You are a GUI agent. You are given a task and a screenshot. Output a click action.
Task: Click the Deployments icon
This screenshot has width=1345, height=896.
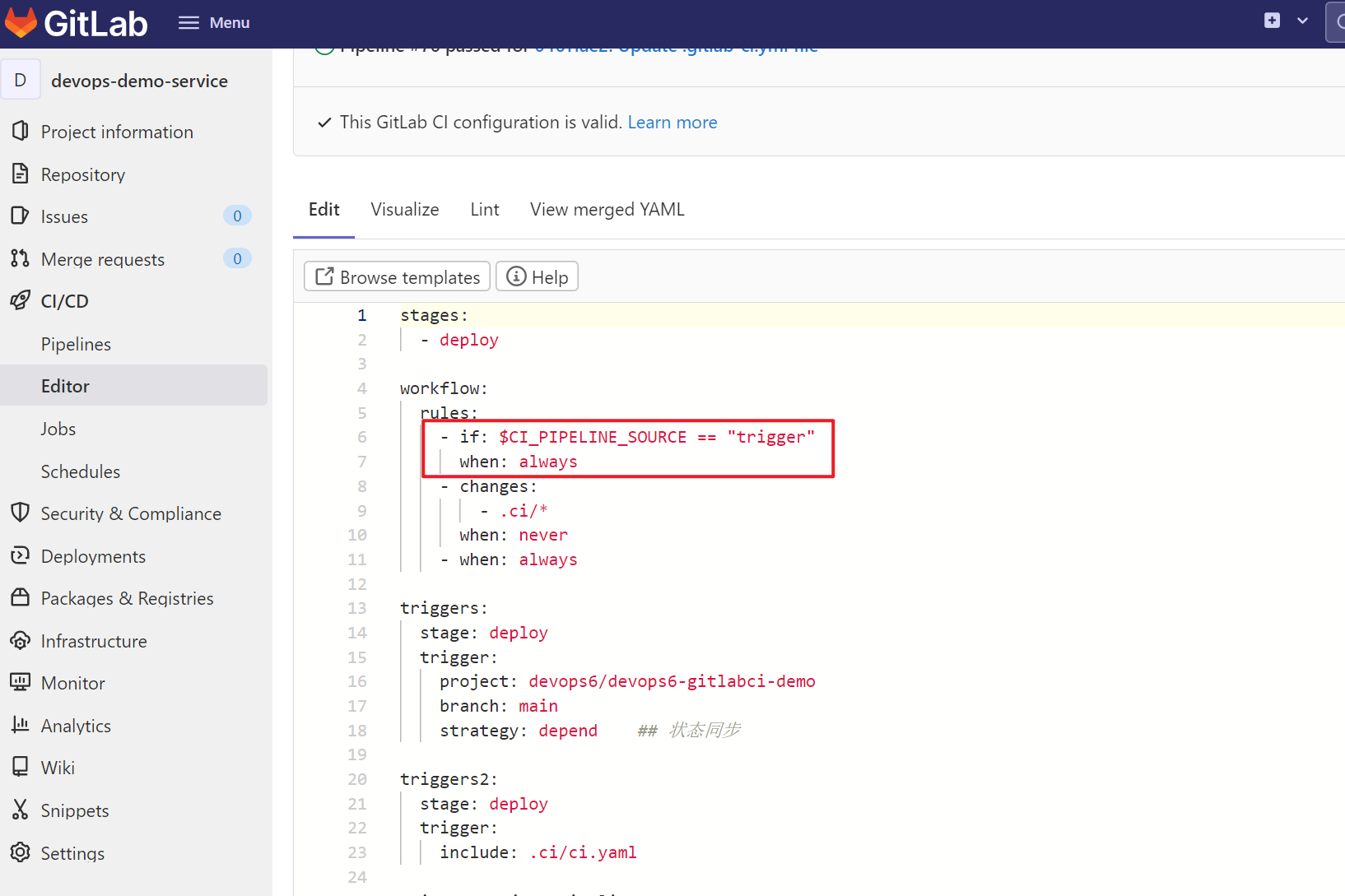pos(21,555)
